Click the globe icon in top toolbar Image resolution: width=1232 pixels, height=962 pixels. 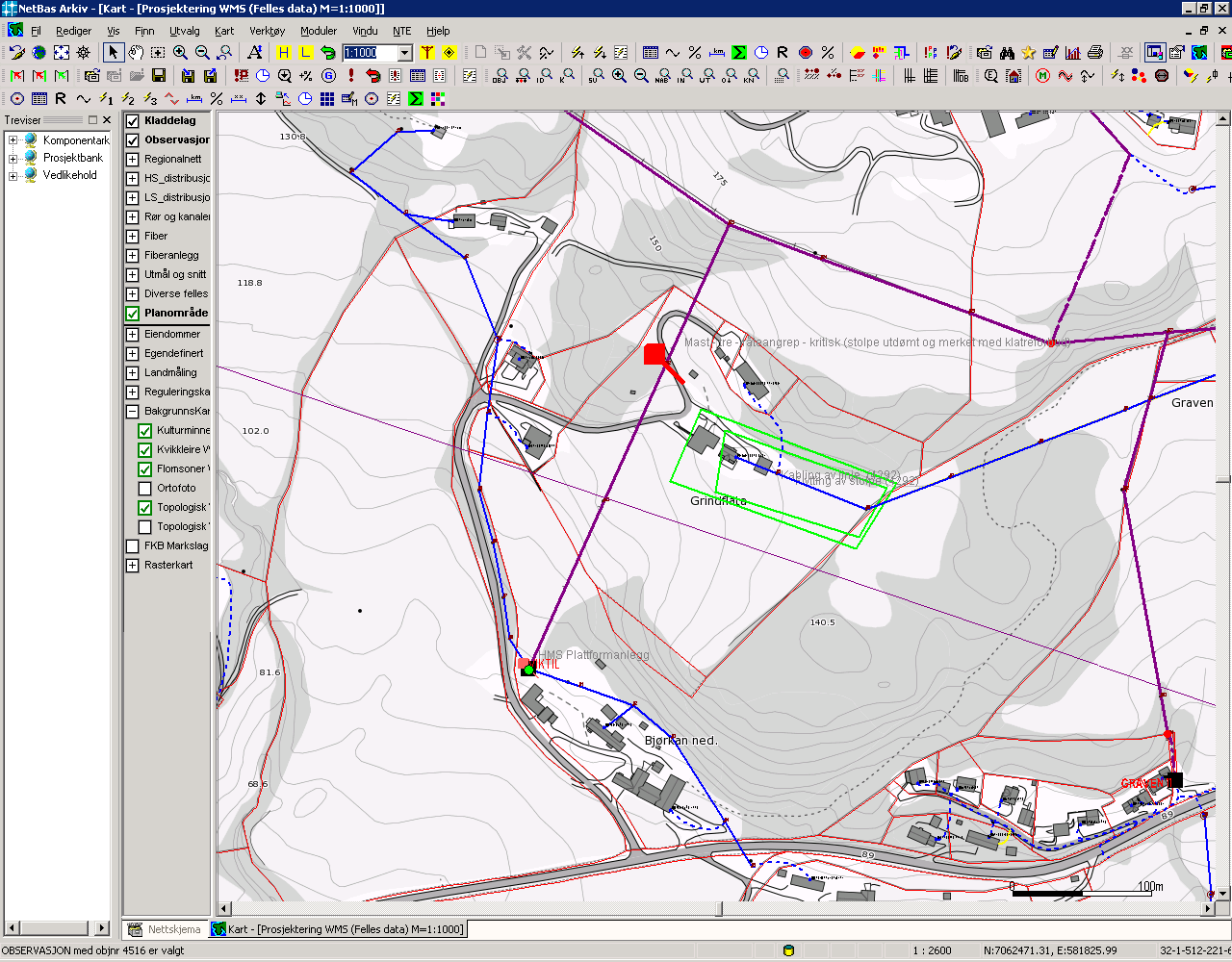point(39,53)
